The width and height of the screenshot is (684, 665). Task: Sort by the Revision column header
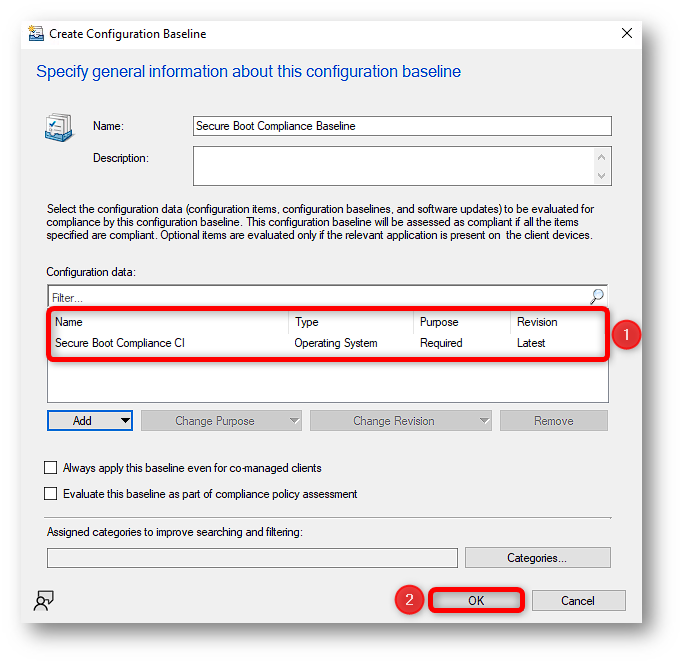pyautogui.click(x=557, y=322)
